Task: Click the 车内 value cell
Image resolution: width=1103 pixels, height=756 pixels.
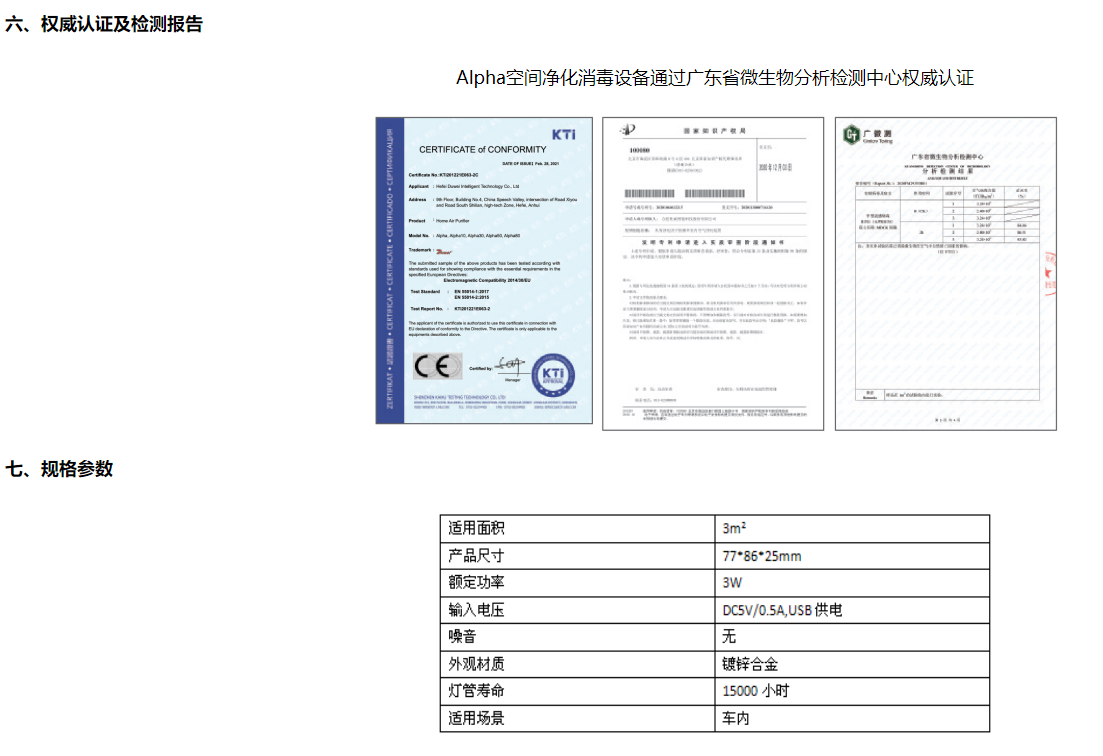Action: click(x=853, y=719)
